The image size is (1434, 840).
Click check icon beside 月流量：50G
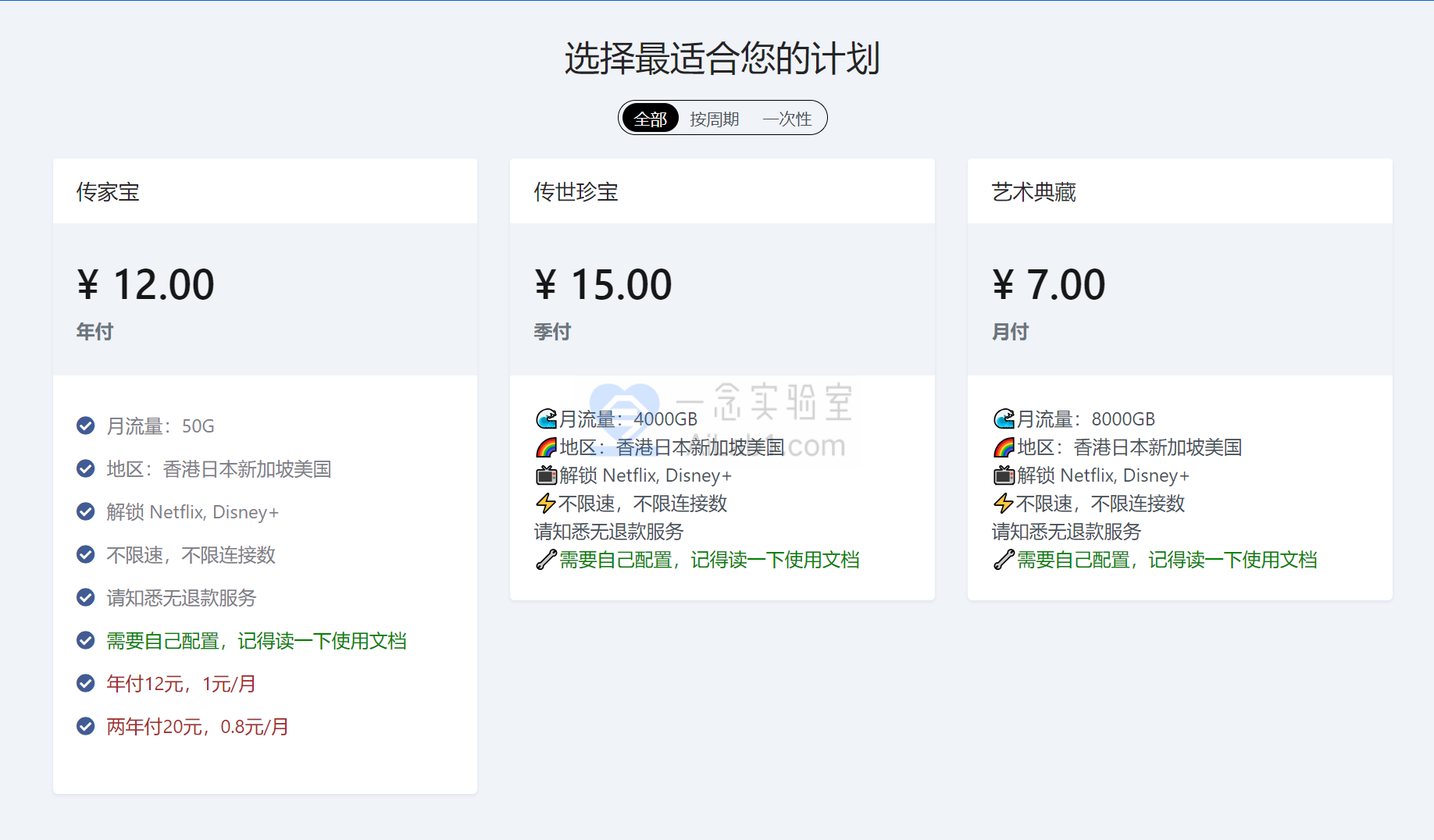tap(86, 425)
